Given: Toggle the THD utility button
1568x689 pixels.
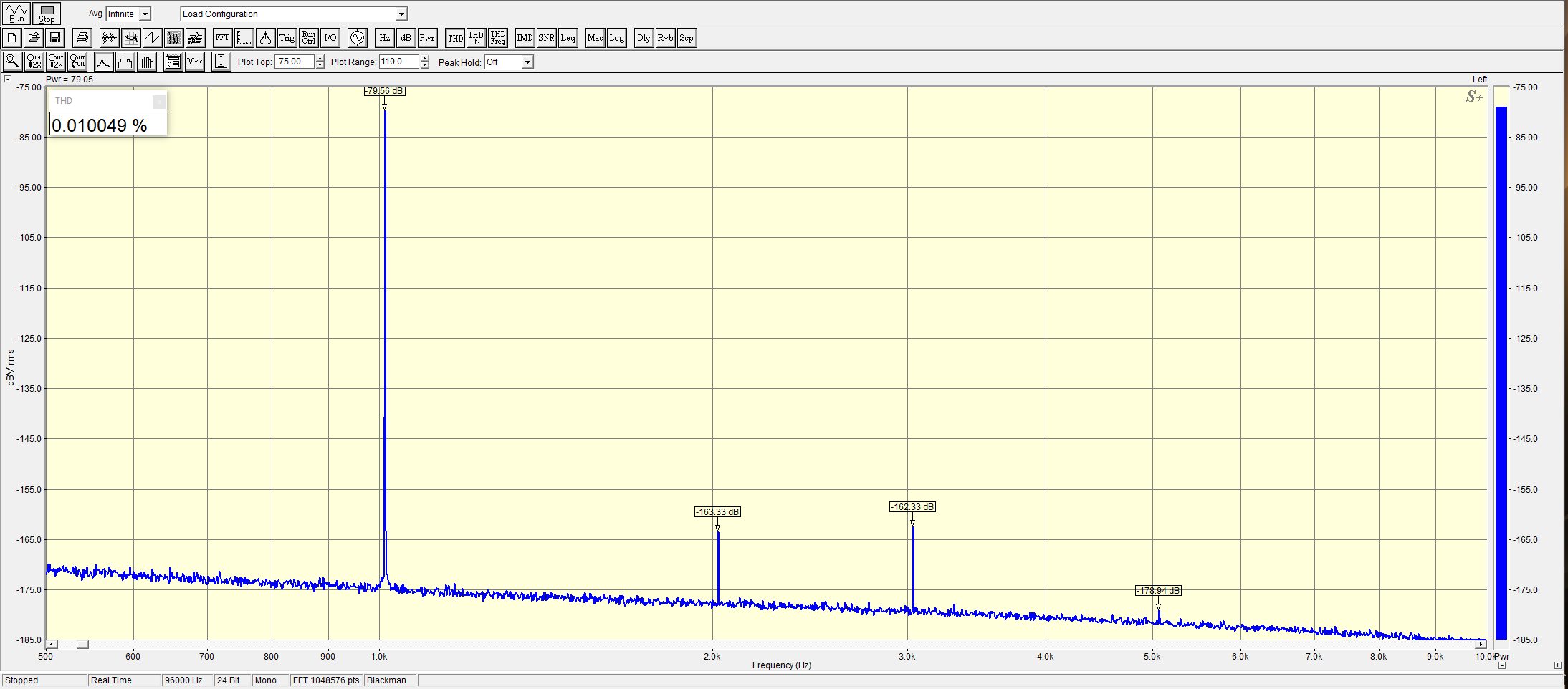Looking at the screenshot, I should tap(455, 38).
